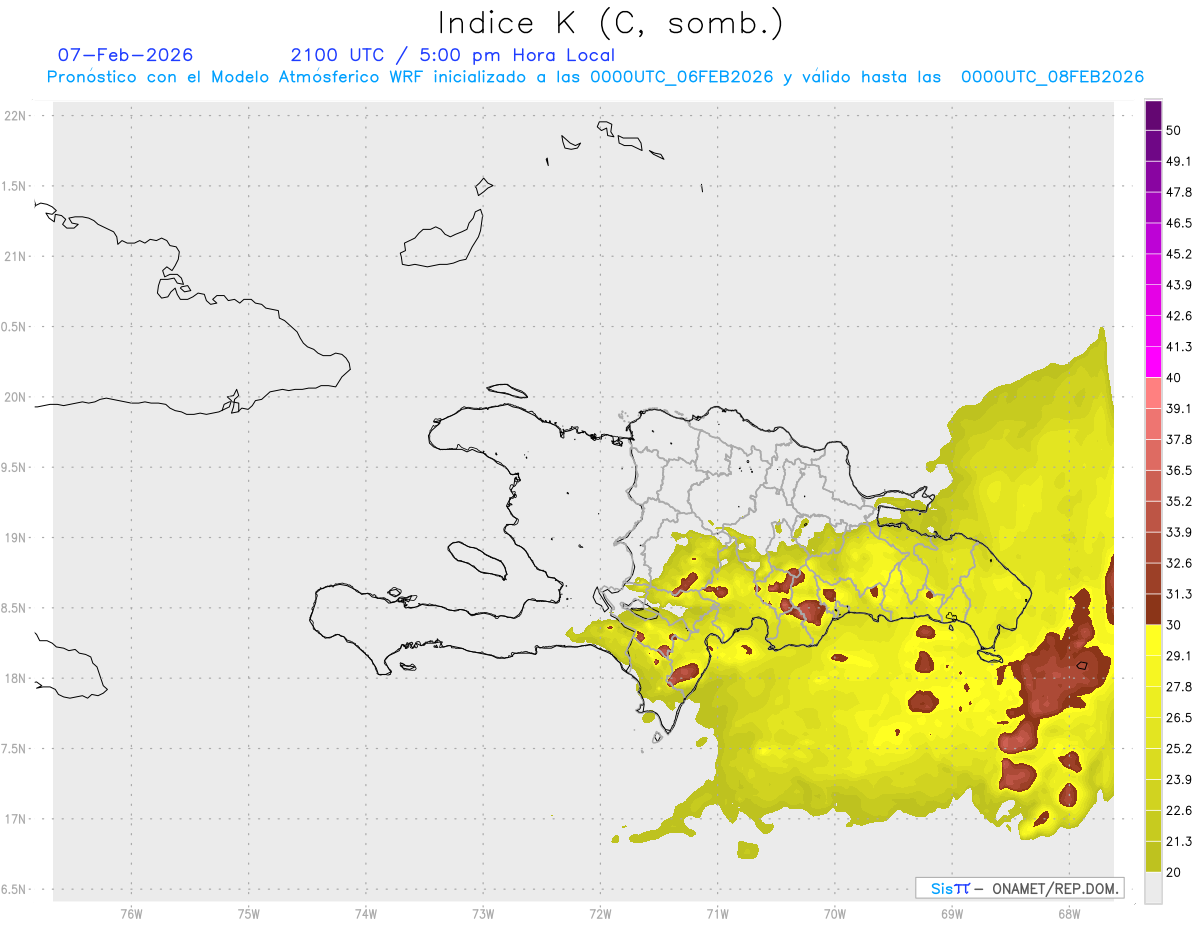Click the longitude label "73W"
The image size is (1200, 927).
click(483, 913)
